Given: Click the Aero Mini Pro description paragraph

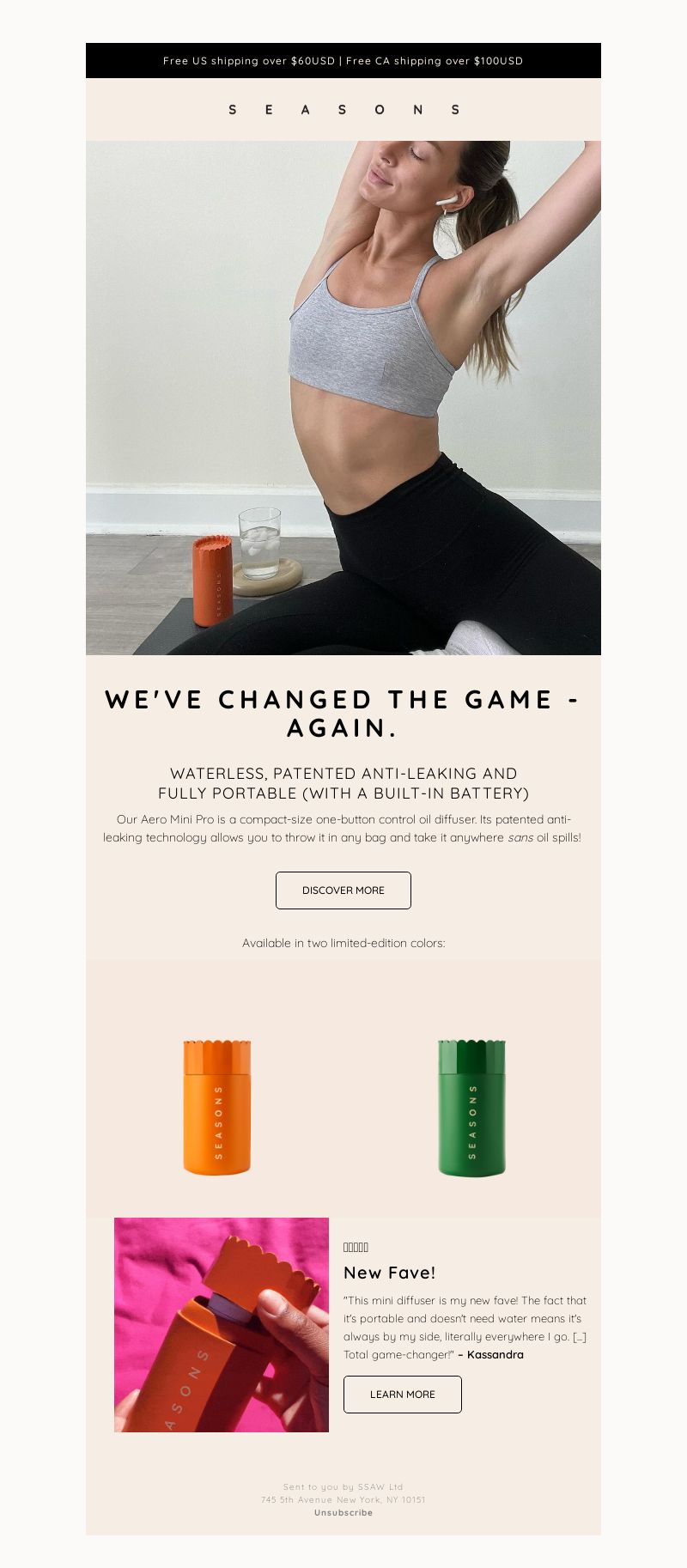Looking at the screenshot, I should pyautogui.click(x=343, y=828).
